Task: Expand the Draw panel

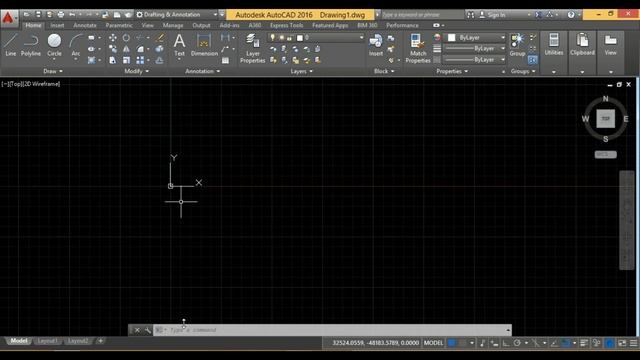Action: coord(53,71)
